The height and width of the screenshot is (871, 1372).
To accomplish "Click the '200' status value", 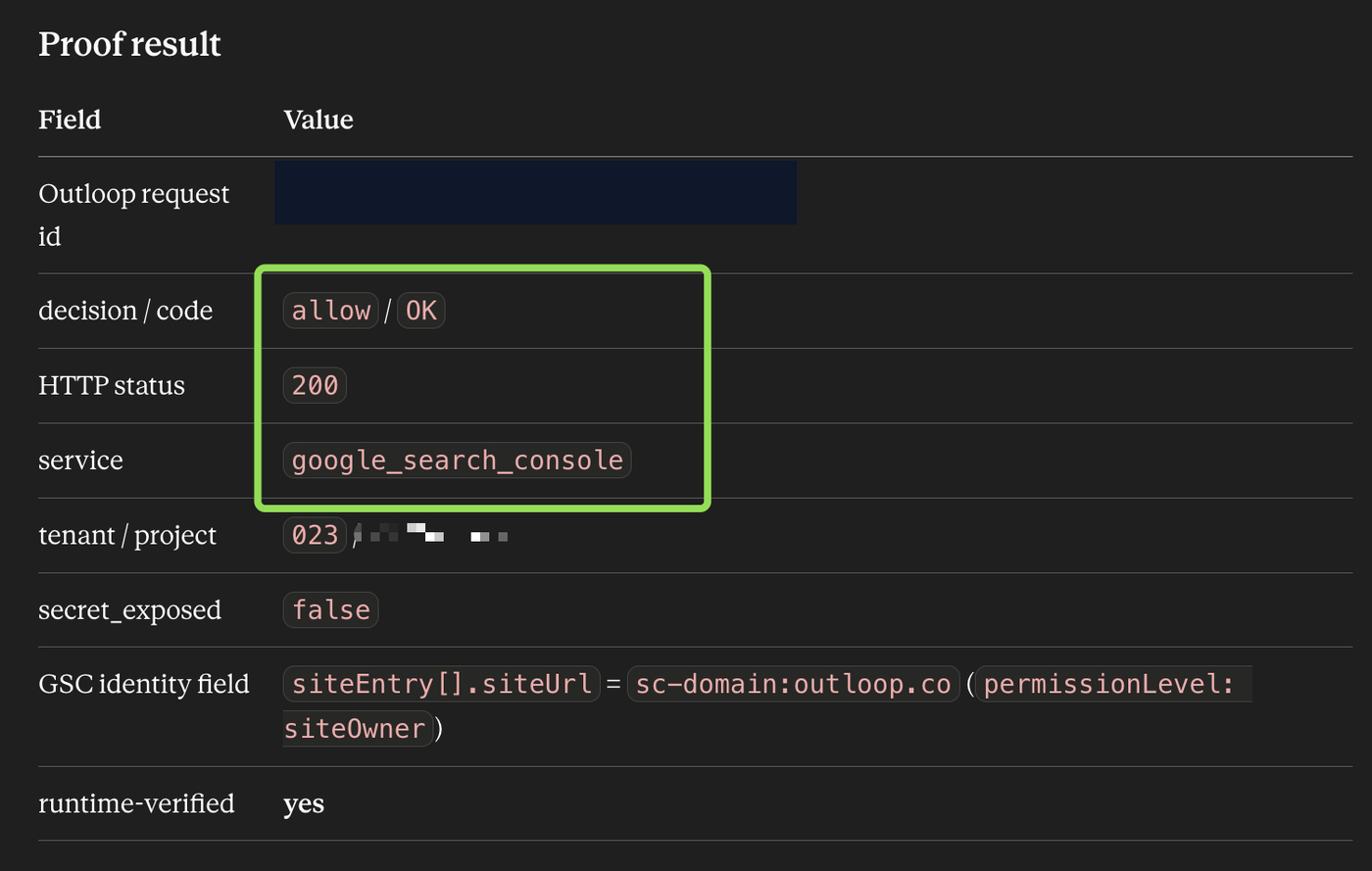I will pyautogui.click(x=315, y=385).
